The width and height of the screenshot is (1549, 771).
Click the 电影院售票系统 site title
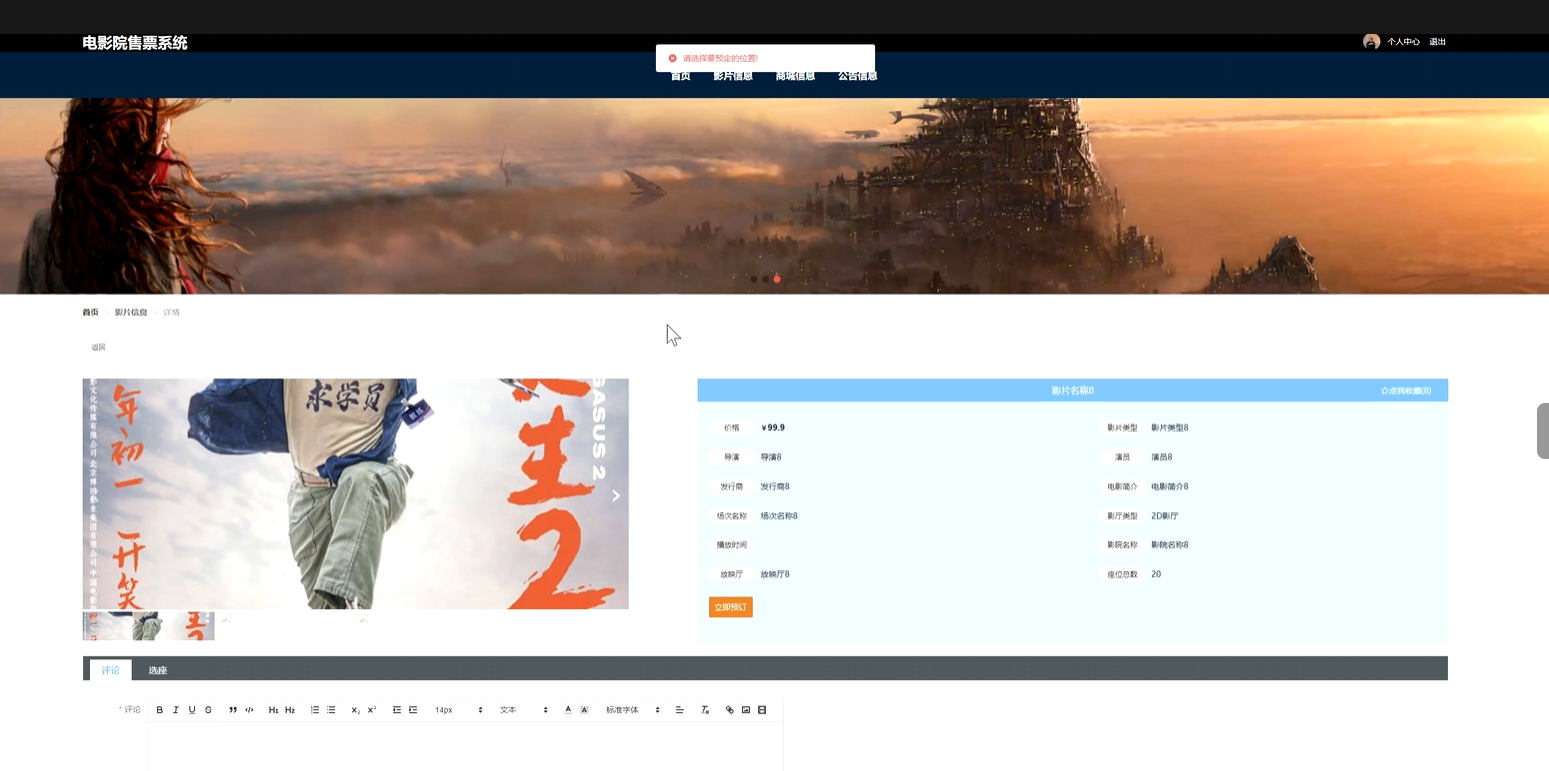pos(135,43)
